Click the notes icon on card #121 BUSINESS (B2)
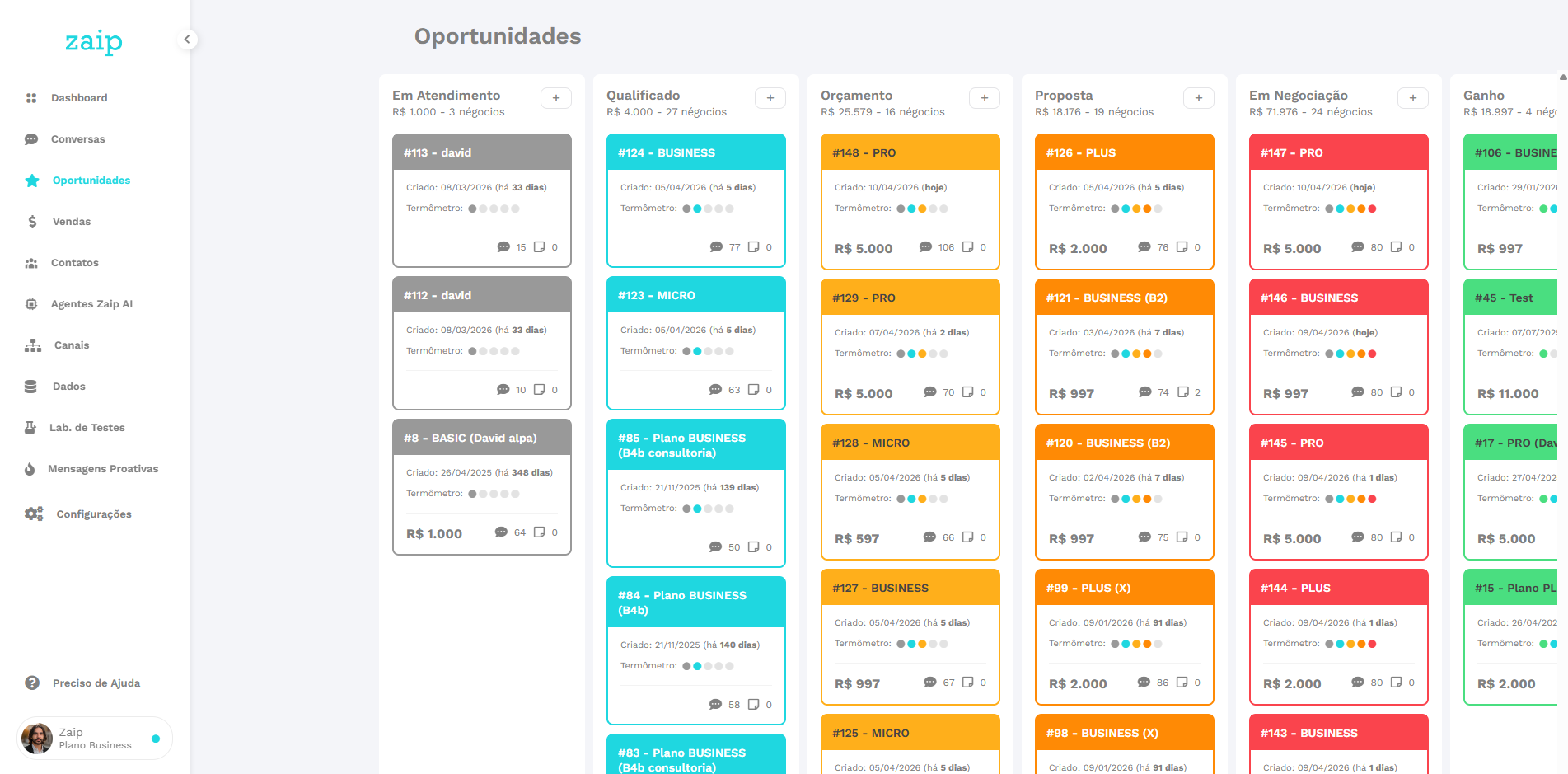Image resolution: width=1568 pixels, height=774 pixels. click(1183, 392)
